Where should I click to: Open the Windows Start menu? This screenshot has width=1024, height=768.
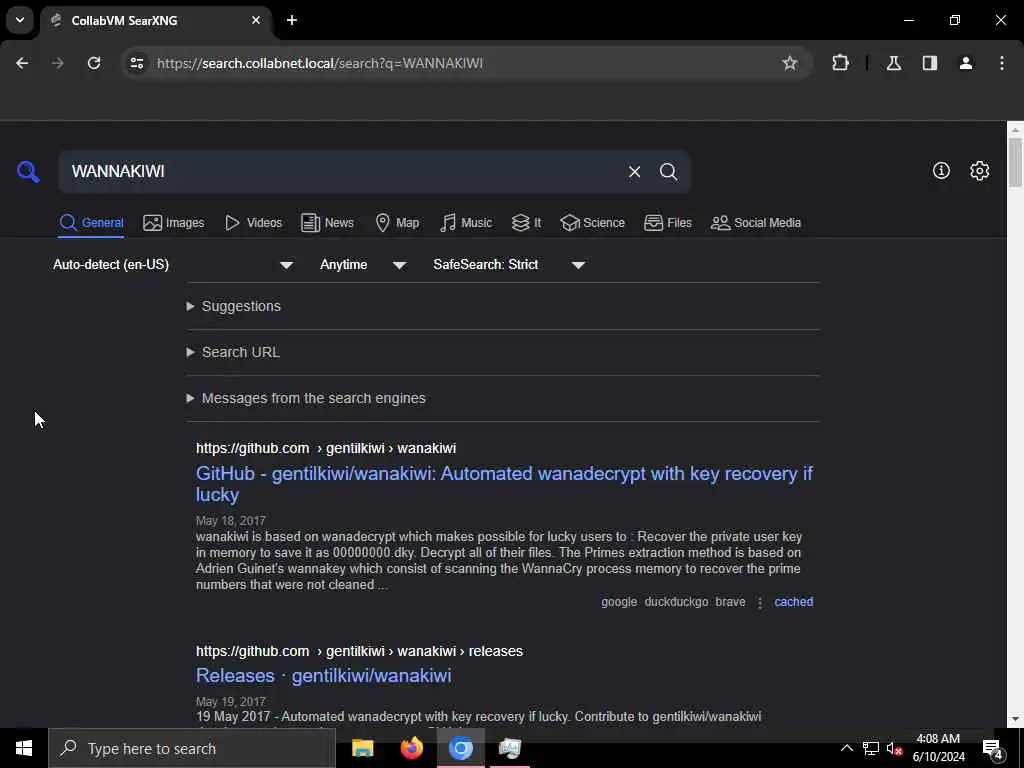[24, 748]
